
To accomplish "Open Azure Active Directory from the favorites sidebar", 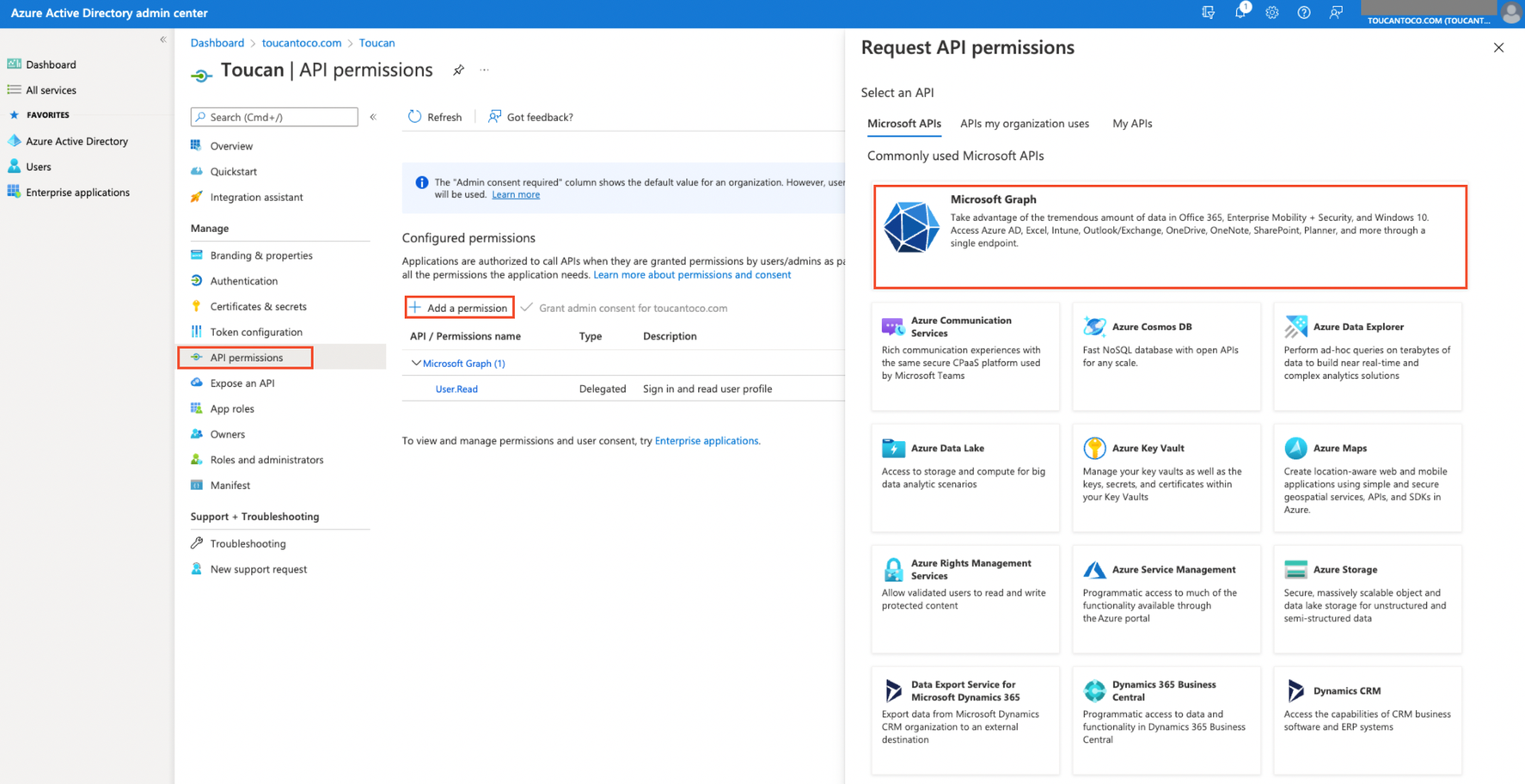I will (77, 140).
